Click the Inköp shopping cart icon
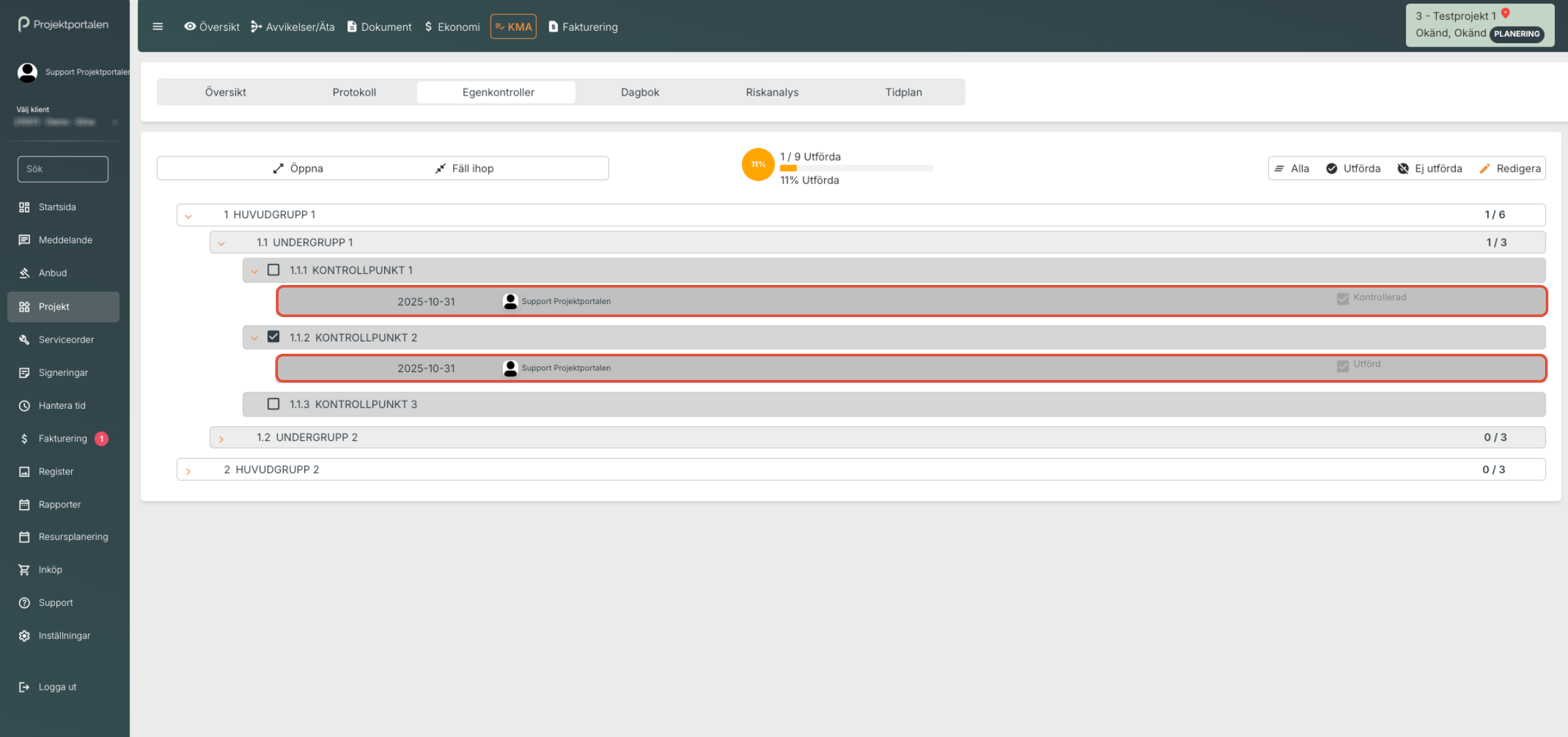 (24, 570)
